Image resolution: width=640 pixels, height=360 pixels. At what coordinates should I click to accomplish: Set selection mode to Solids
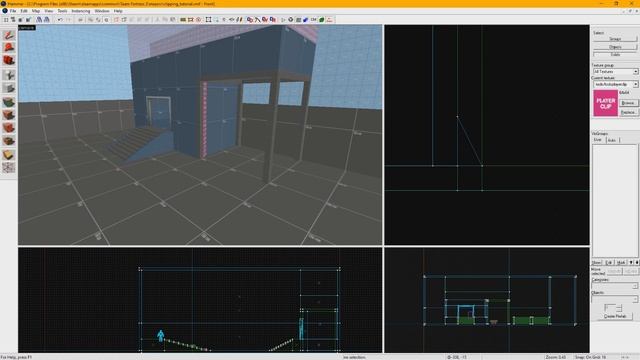click(615, 54)
